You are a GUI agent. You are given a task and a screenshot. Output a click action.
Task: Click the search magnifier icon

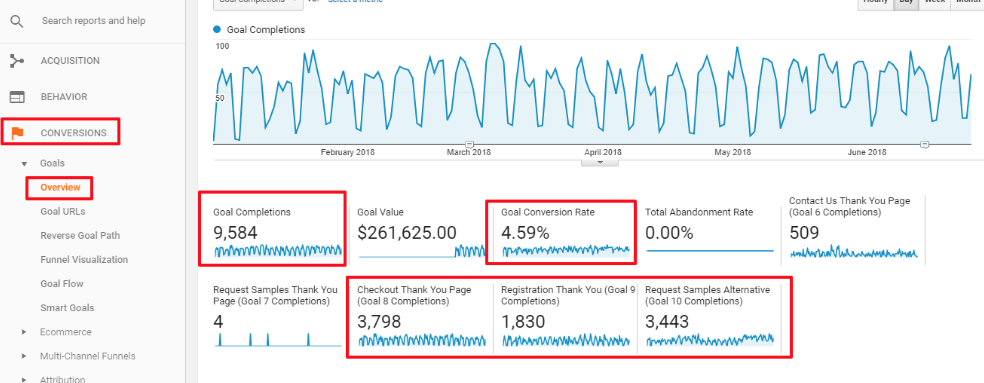click(x=17, y=21)
